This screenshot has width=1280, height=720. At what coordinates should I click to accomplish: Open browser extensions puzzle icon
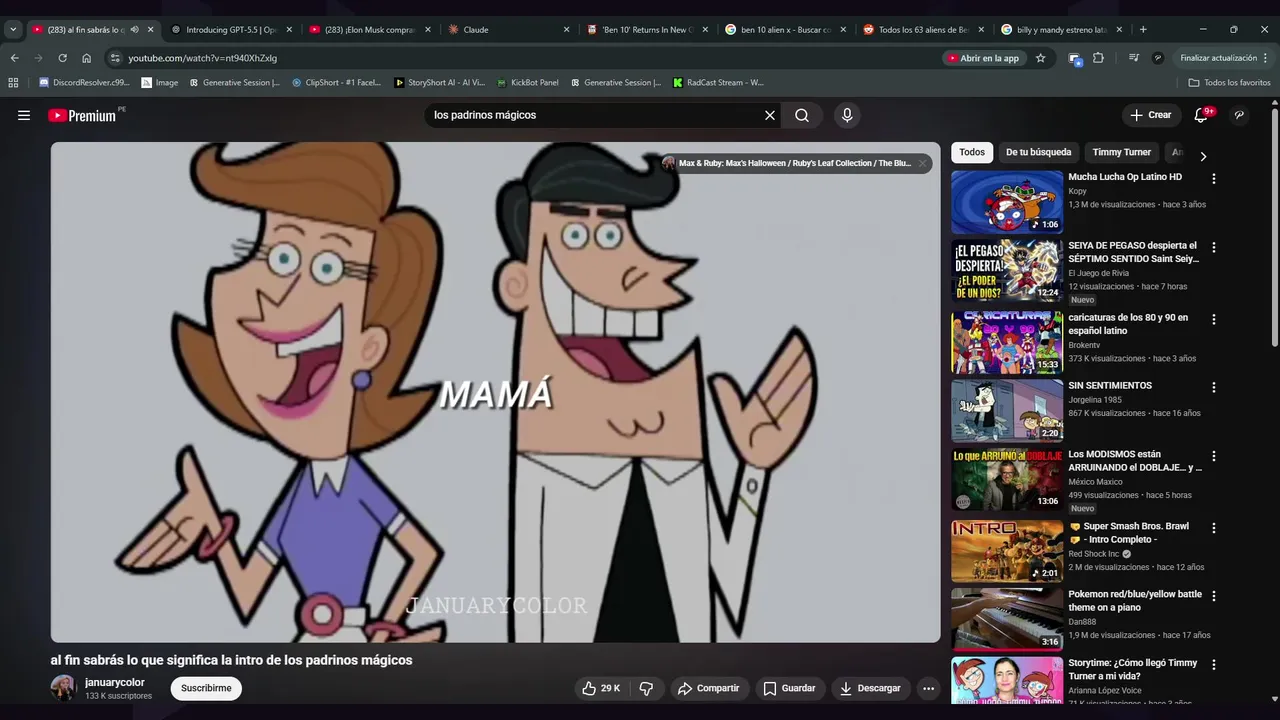1098,58
